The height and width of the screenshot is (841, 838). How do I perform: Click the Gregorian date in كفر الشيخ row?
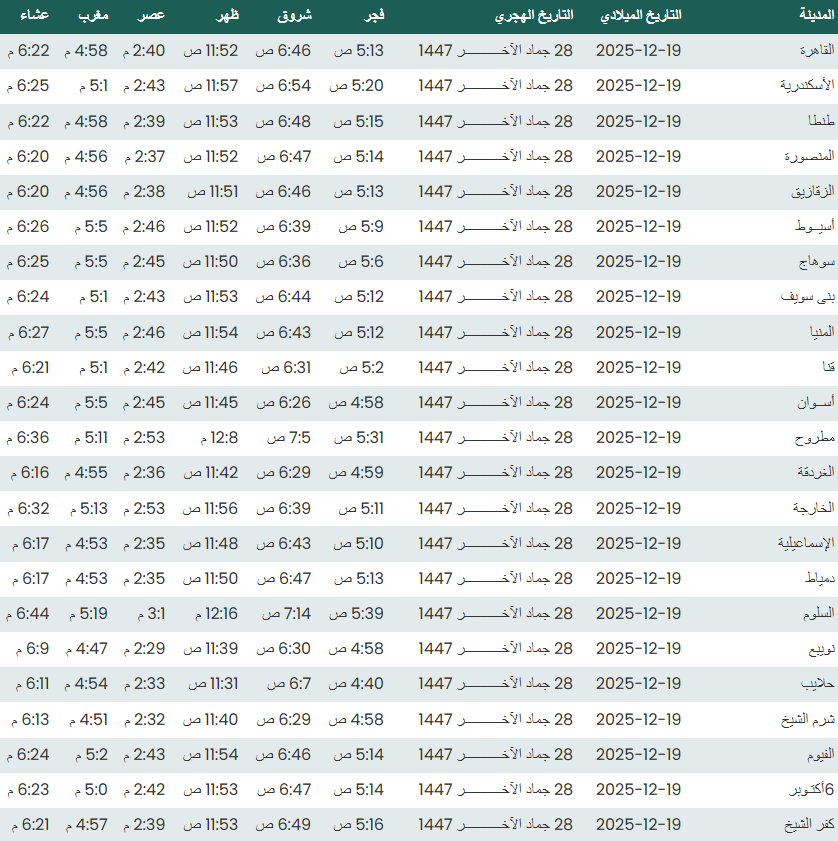tap(638, 824)
